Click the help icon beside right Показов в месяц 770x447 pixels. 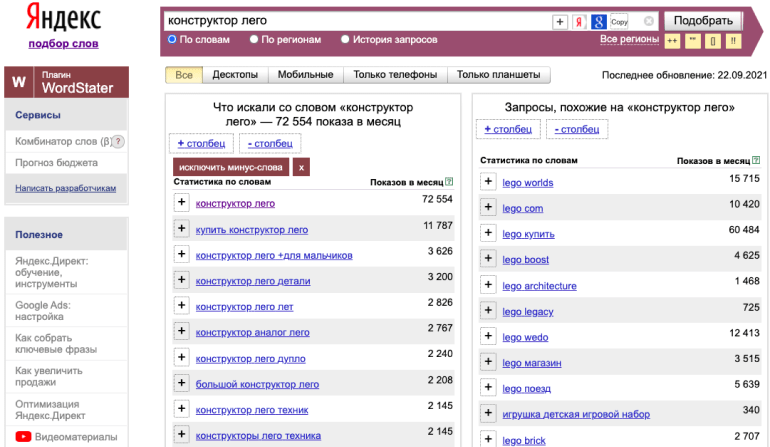point(756,160)
